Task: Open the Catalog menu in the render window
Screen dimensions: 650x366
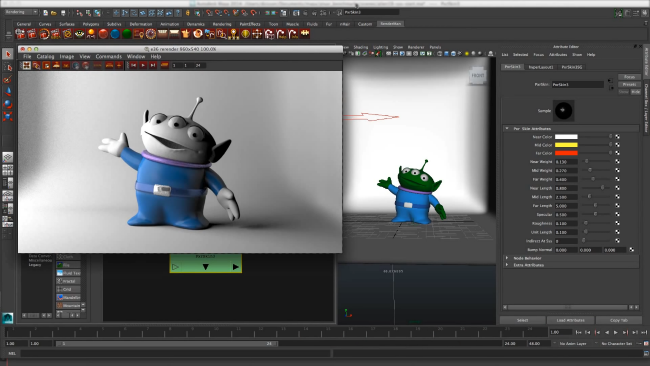Action: [45, 56]
